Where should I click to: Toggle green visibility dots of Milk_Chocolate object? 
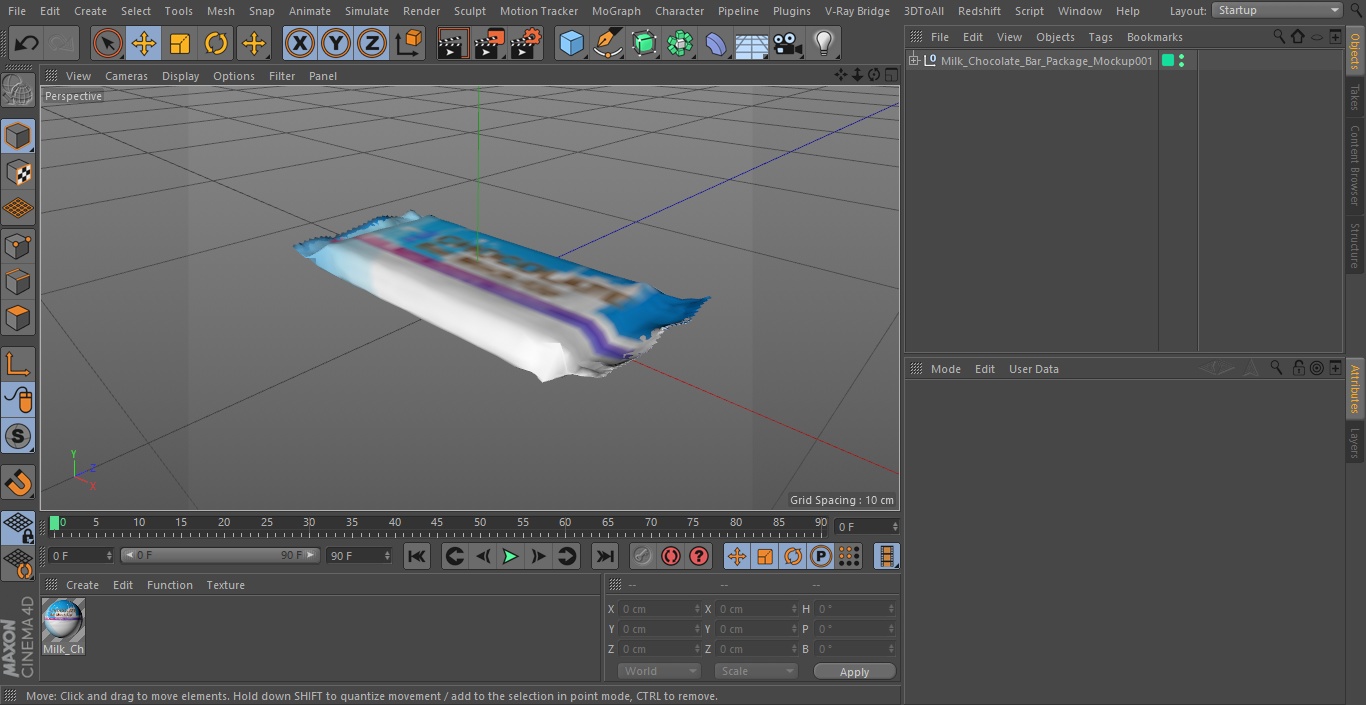1182,61
